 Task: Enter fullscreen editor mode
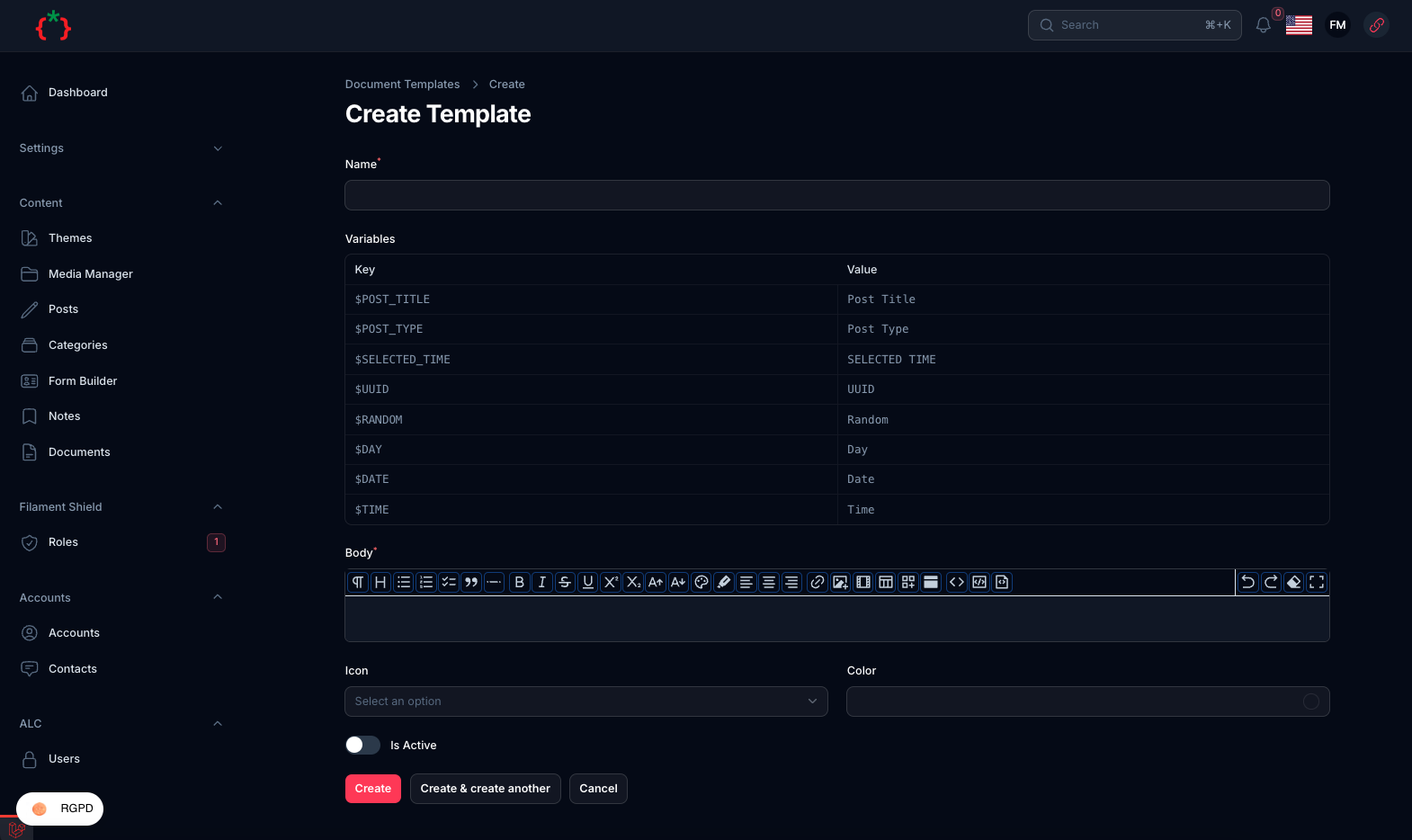1317,582
